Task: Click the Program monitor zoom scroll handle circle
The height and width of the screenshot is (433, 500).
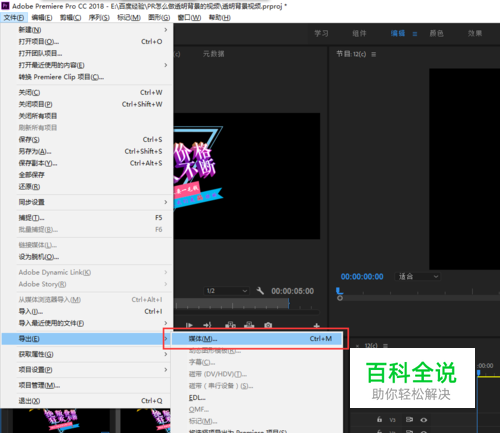Action: [x=340, y=298]
